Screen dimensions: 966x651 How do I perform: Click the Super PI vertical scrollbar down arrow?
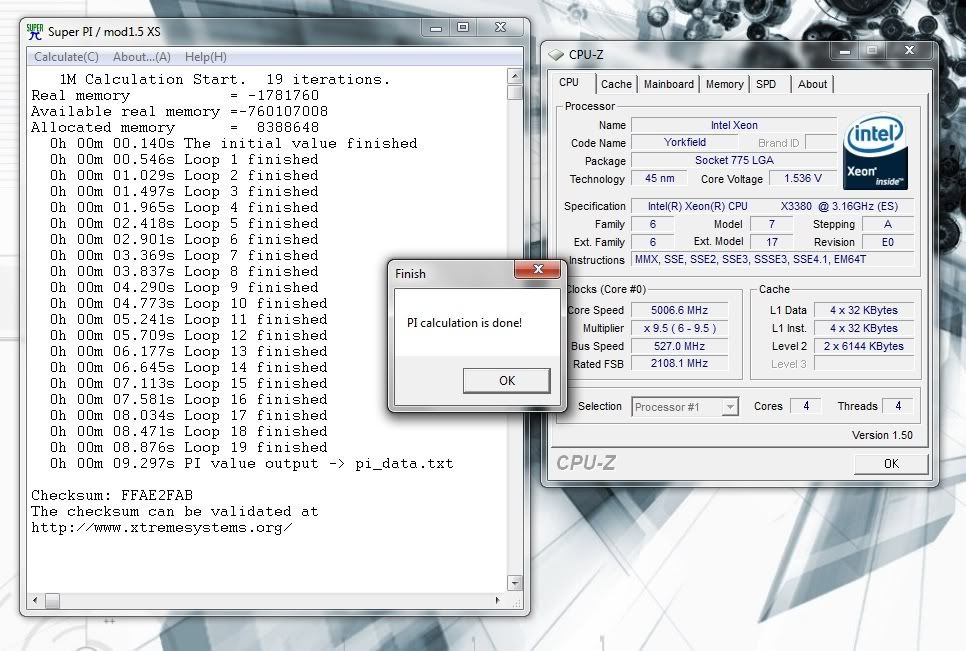pyautogui.click(x=515, y=583)
